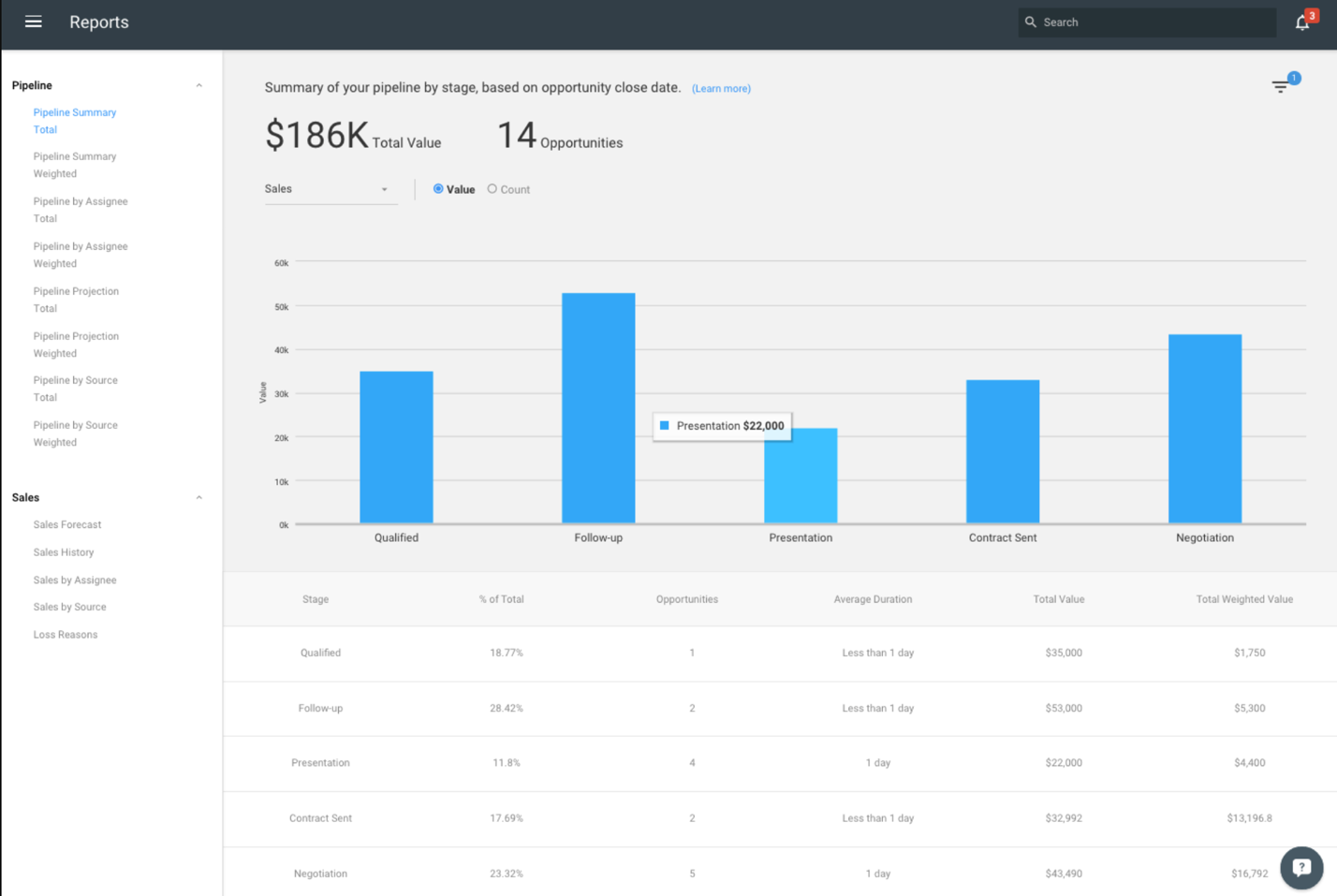Click the Presentation tooltip color swatch
The height and width of the screenshot is (896, 1337).
click(x=665, y=426)
